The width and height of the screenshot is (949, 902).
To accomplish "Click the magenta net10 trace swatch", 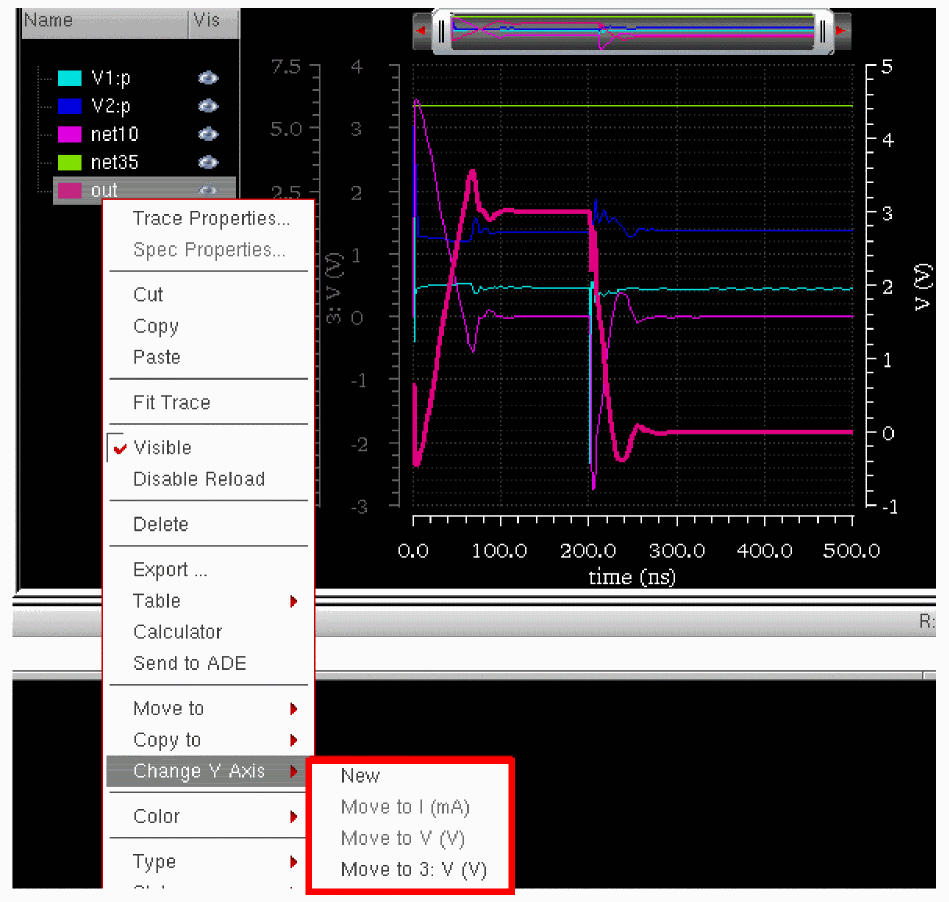I will 69,134.
